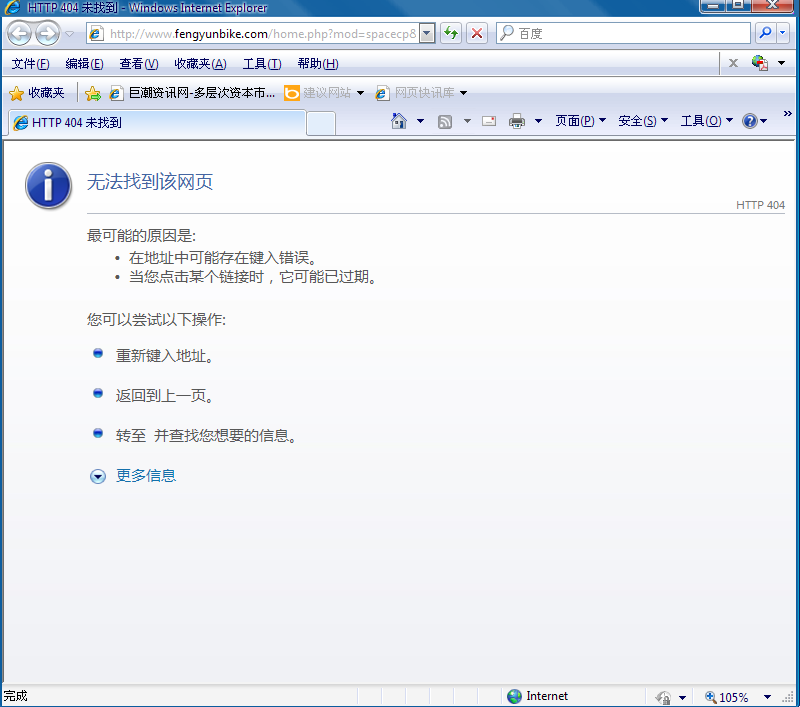Open the address bar history dropdown
The height and width of the screenshot is (707, 800).
pyautogui.click(x=427, y=32)
